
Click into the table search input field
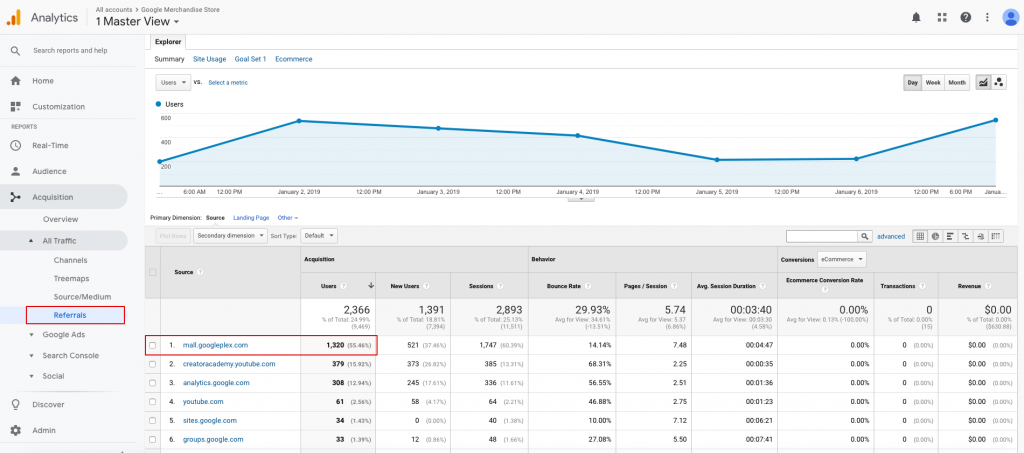pyautogui.click(x=822, y=236)
